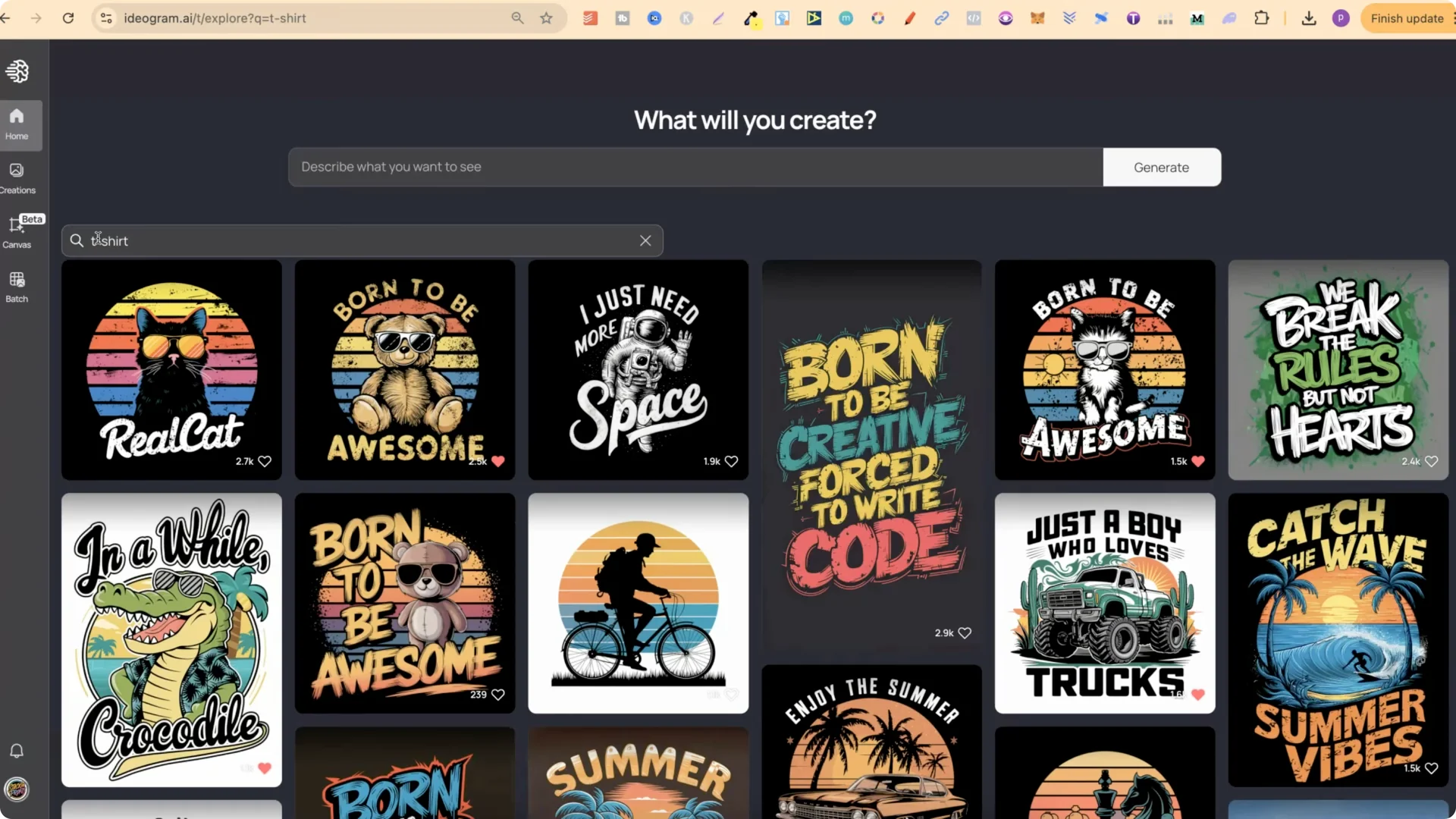Open the Creations panel in the sidebar
This screenshot has width=1456, height=819.
(16, 177)
